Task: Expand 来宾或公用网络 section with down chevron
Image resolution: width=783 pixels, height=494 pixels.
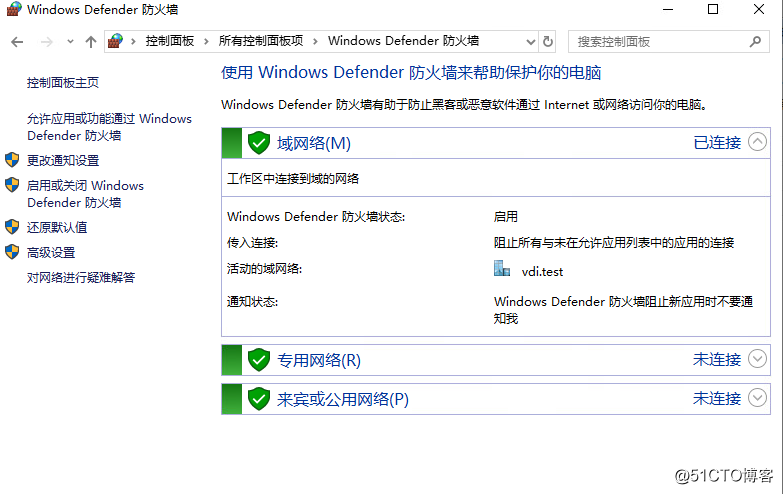Action: tap(757, 398)
